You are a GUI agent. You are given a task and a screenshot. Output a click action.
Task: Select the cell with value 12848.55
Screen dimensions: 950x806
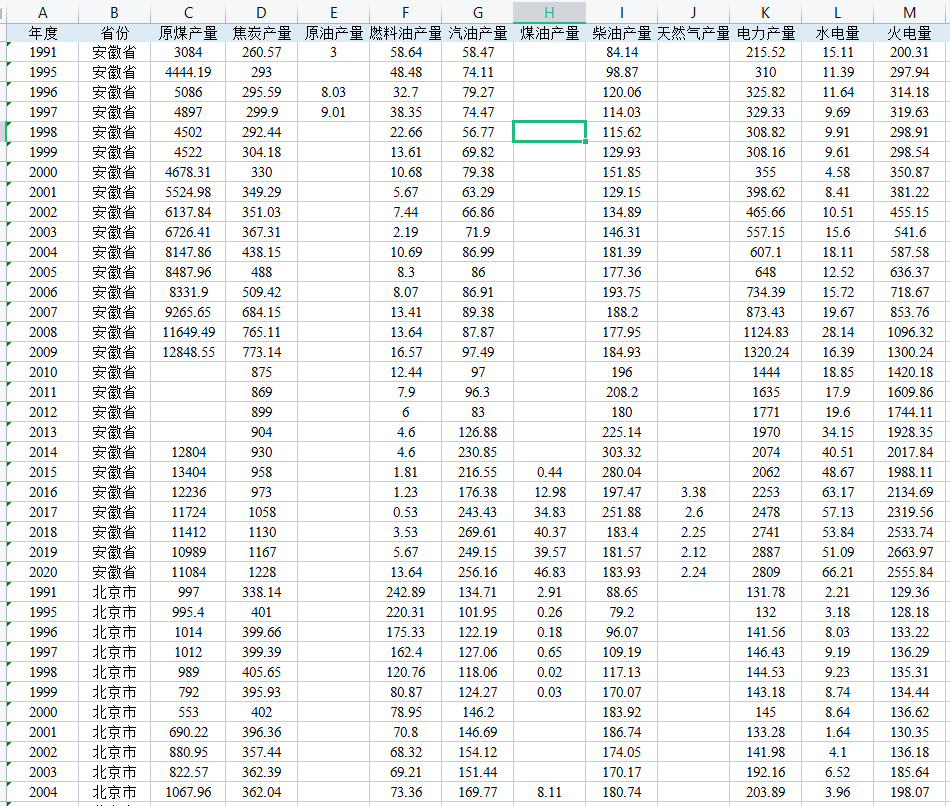188,352
